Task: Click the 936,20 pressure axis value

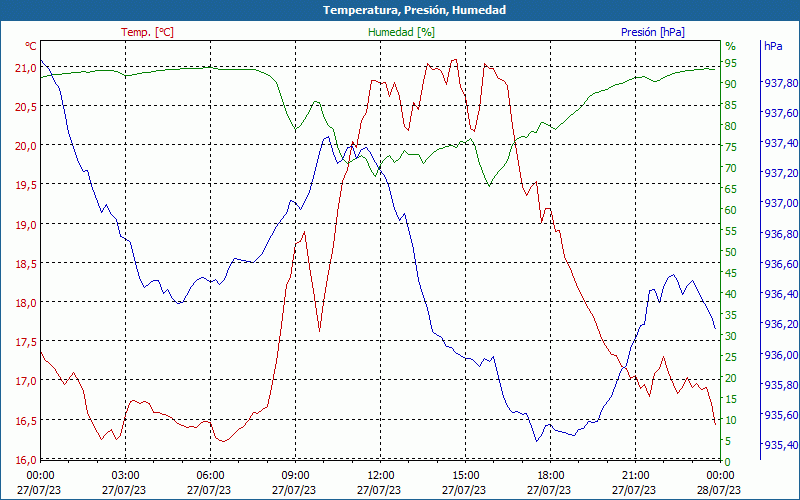Action: pos(780,324)
